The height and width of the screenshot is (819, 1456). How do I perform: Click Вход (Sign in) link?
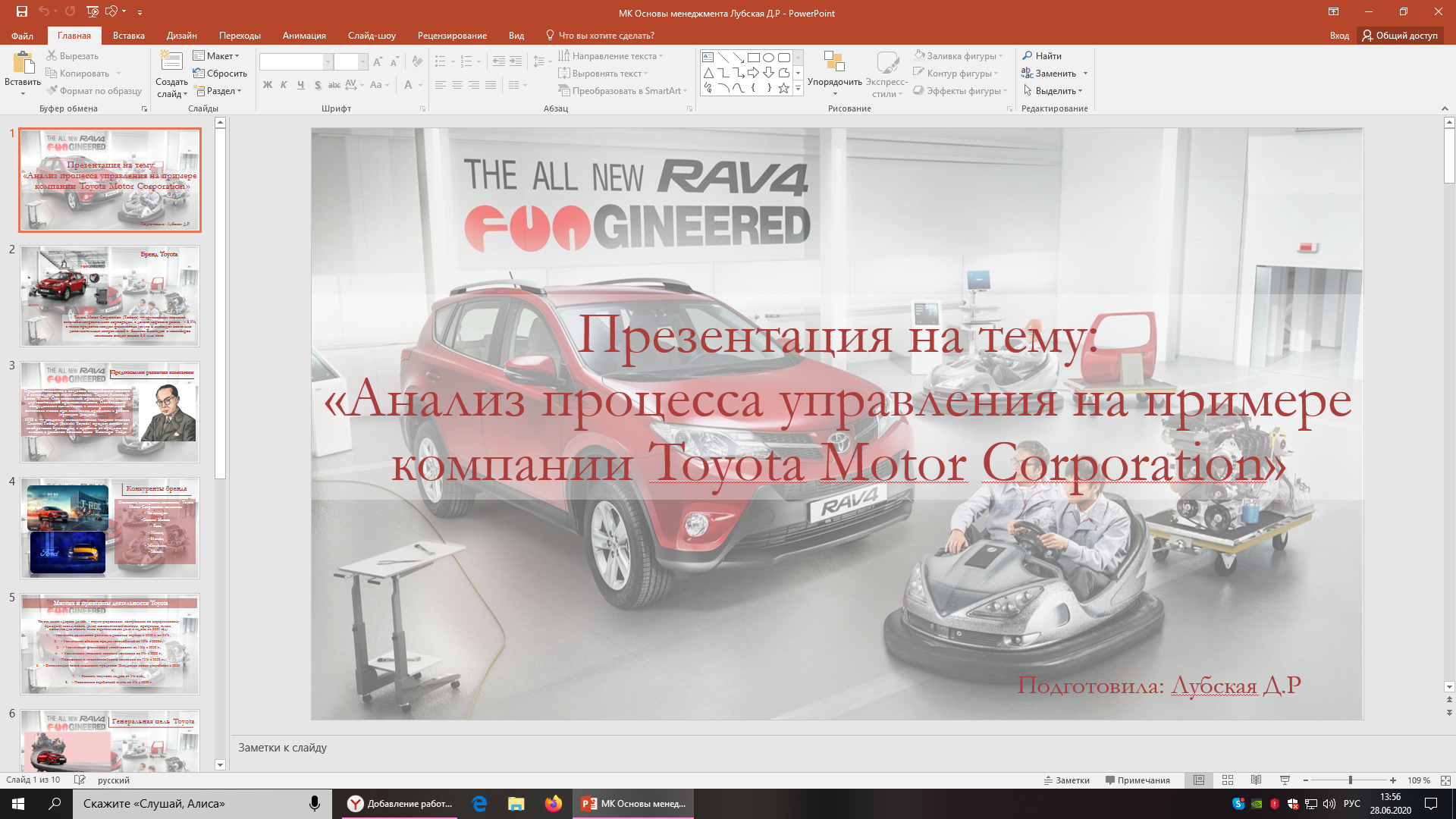[x=1339, y=36]
